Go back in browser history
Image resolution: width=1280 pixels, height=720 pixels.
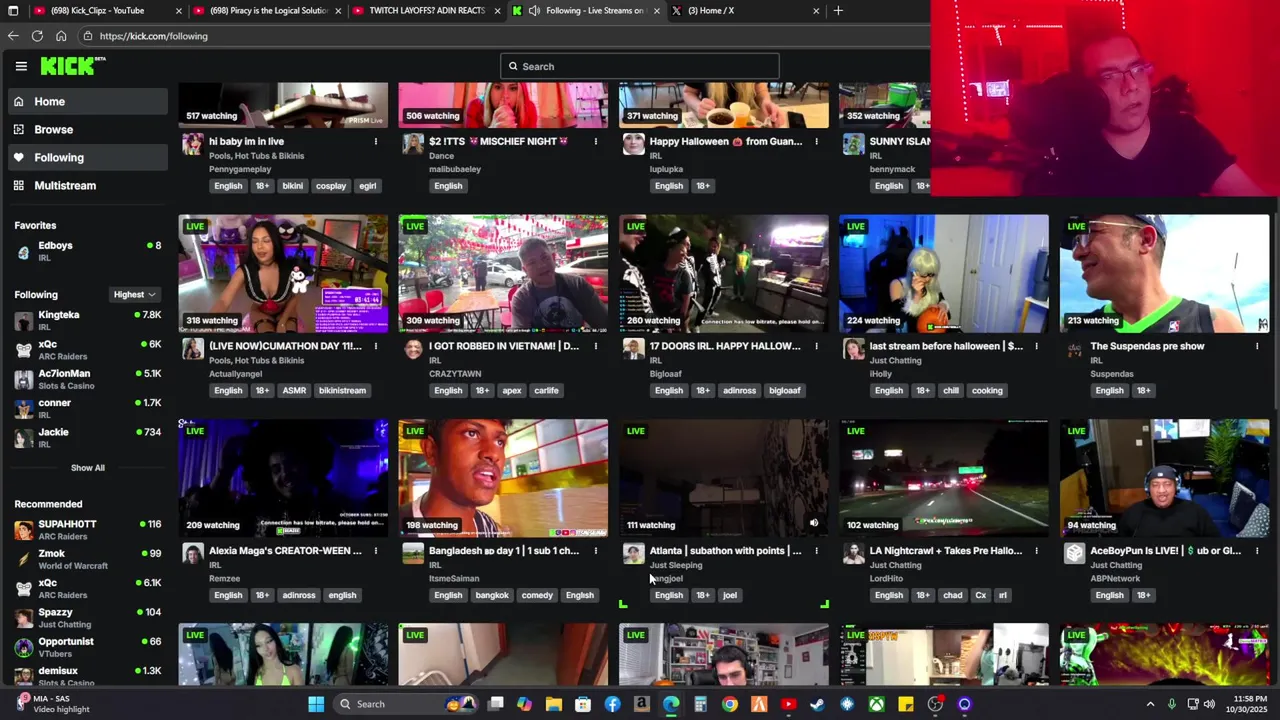(x=13, y=36)
